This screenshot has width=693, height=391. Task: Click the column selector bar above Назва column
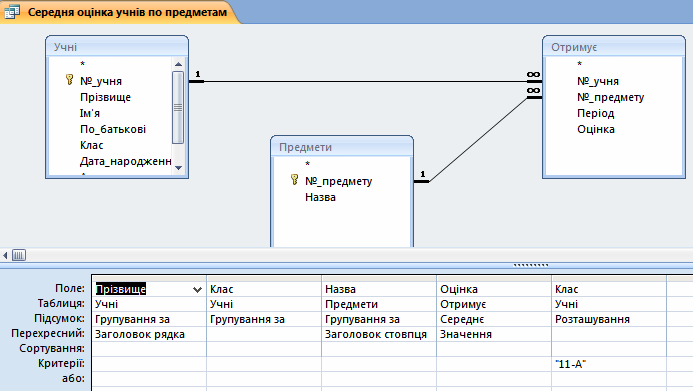[379, 279]
